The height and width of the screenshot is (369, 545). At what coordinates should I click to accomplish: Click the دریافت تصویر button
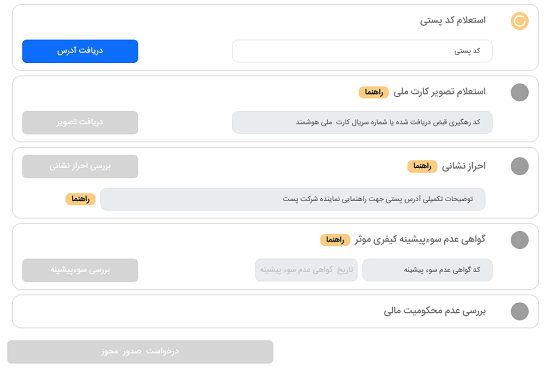point(80,122)
